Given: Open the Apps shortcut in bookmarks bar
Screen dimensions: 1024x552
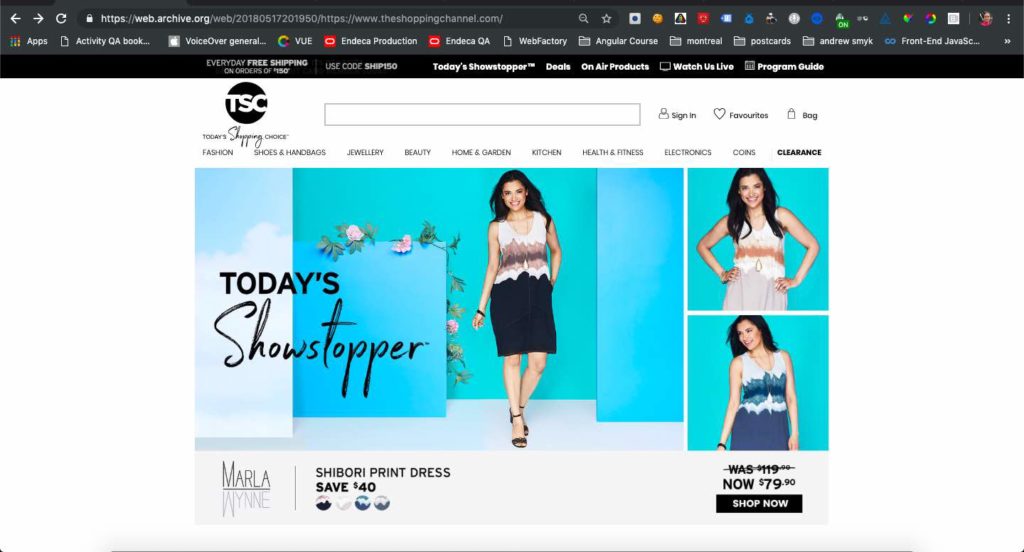Looking at the screenshot, I should [29, 41].
